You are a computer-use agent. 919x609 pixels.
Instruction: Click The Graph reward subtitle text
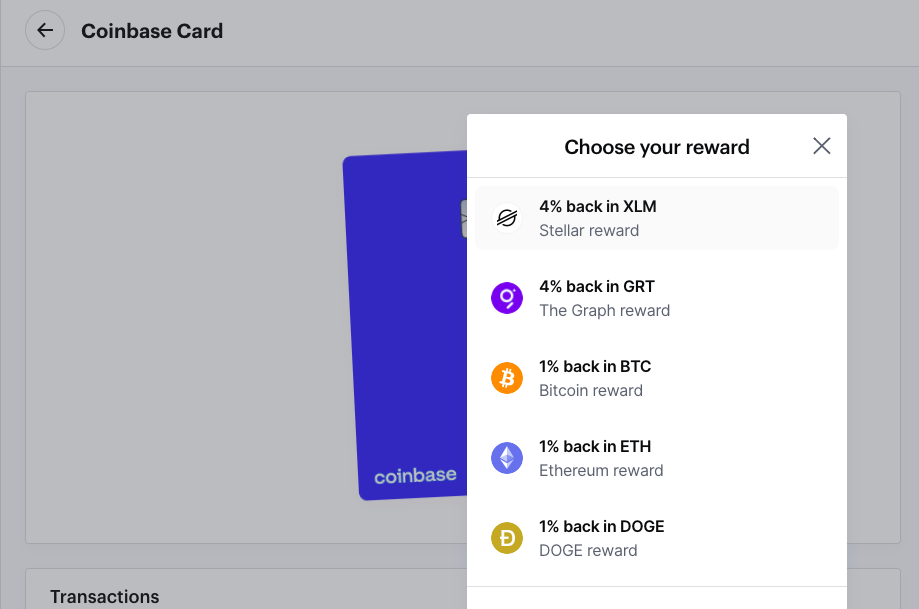pos(604,311)
